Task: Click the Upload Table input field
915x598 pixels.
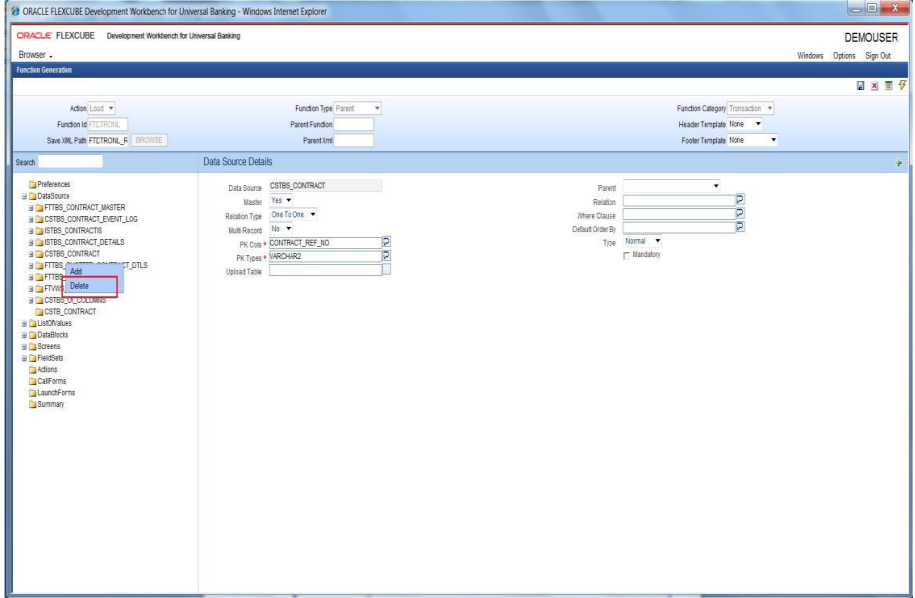Action: pyautogui.click(x=325, y=270)
